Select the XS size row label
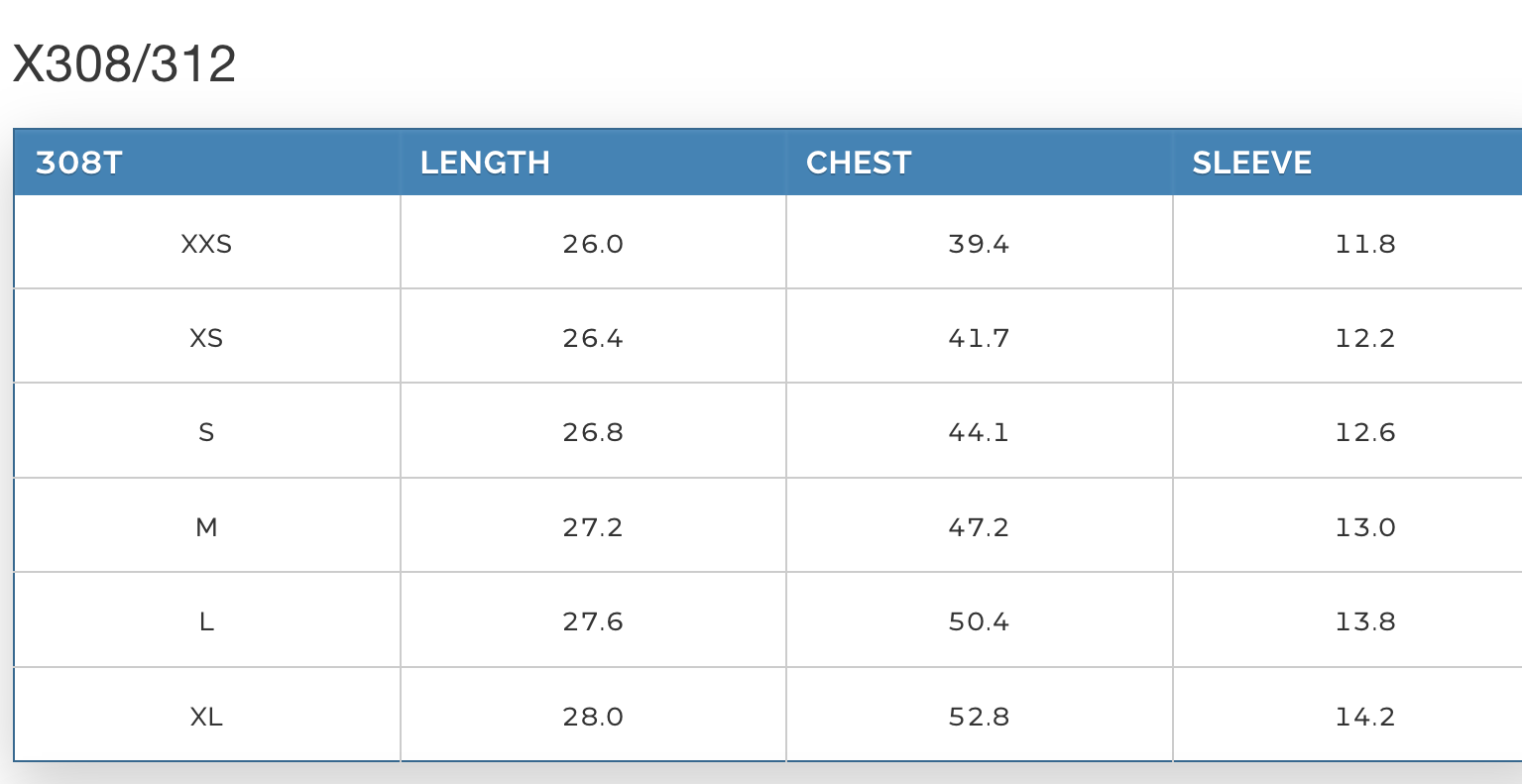Image resolution: width=1522 pixels, height=784 pixels. point(206,338)
